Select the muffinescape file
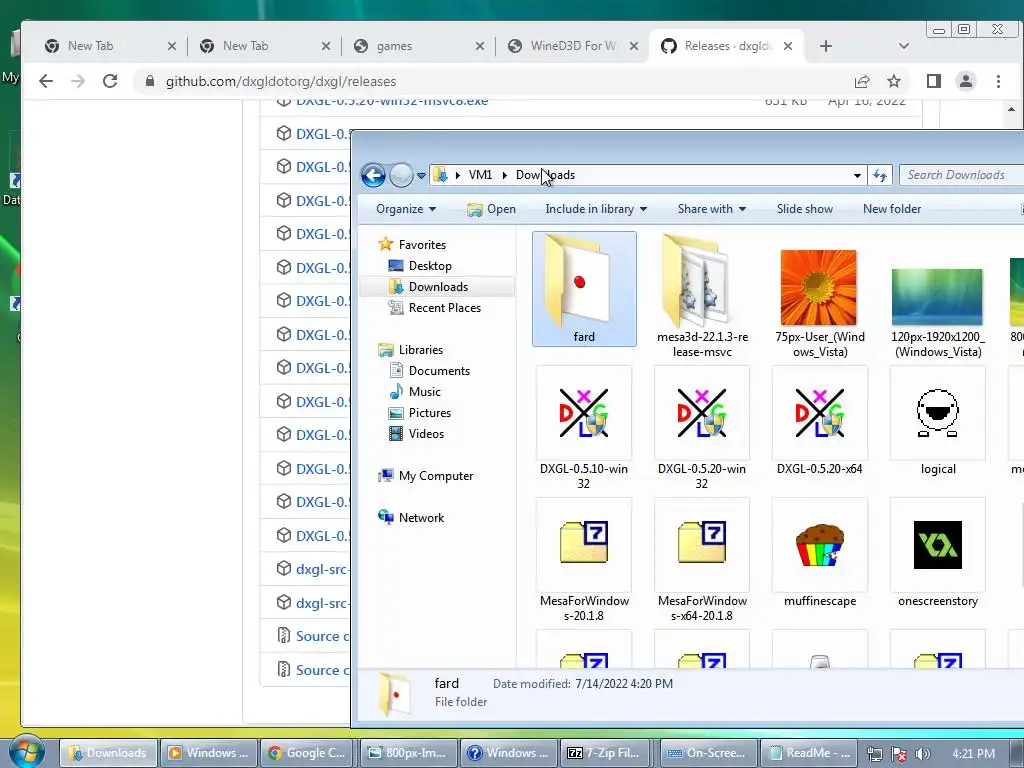The height and width of the screenshot is (768, 1024). (x=820, y=553)
